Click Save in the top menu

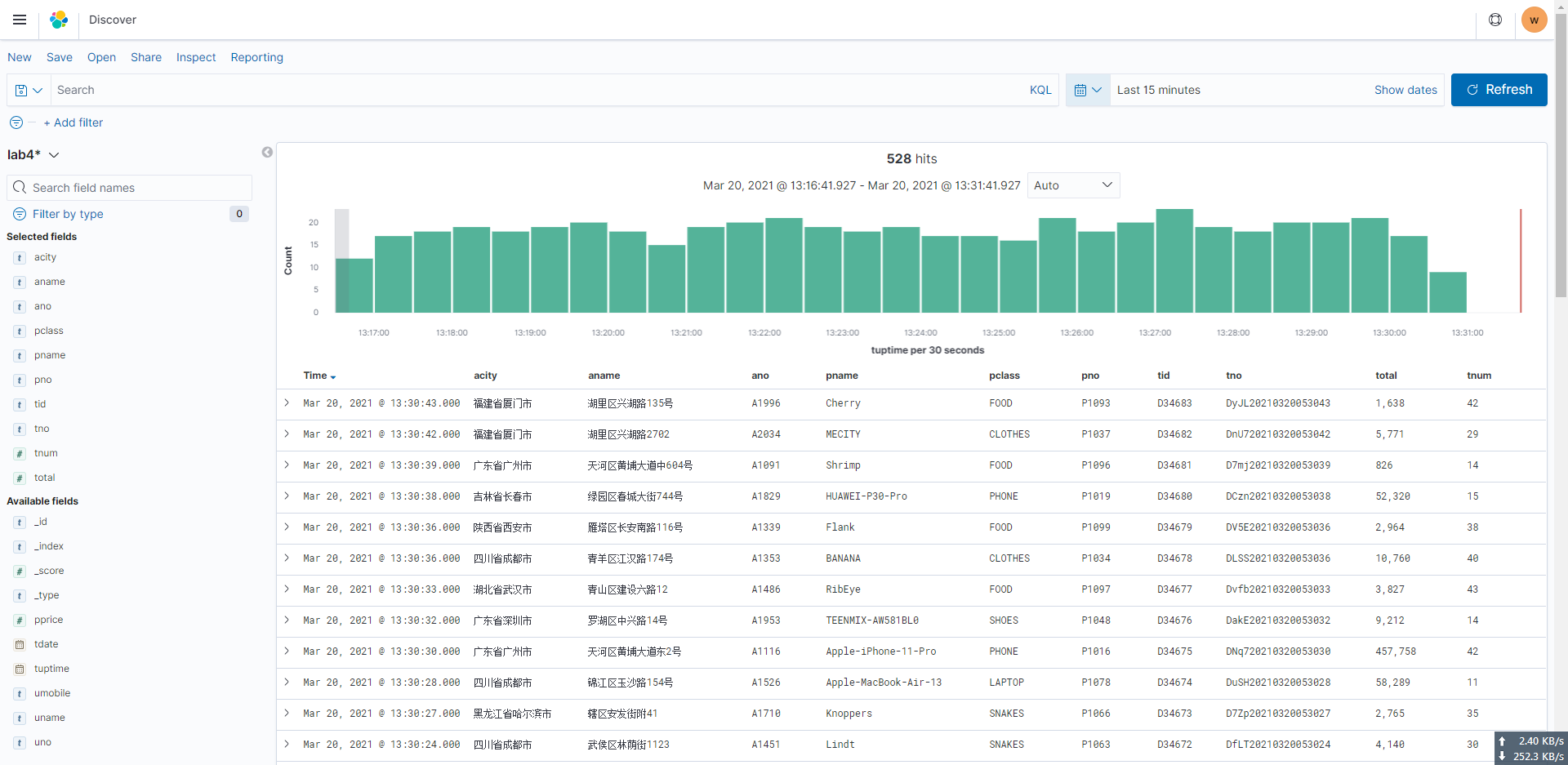[60, 57]
